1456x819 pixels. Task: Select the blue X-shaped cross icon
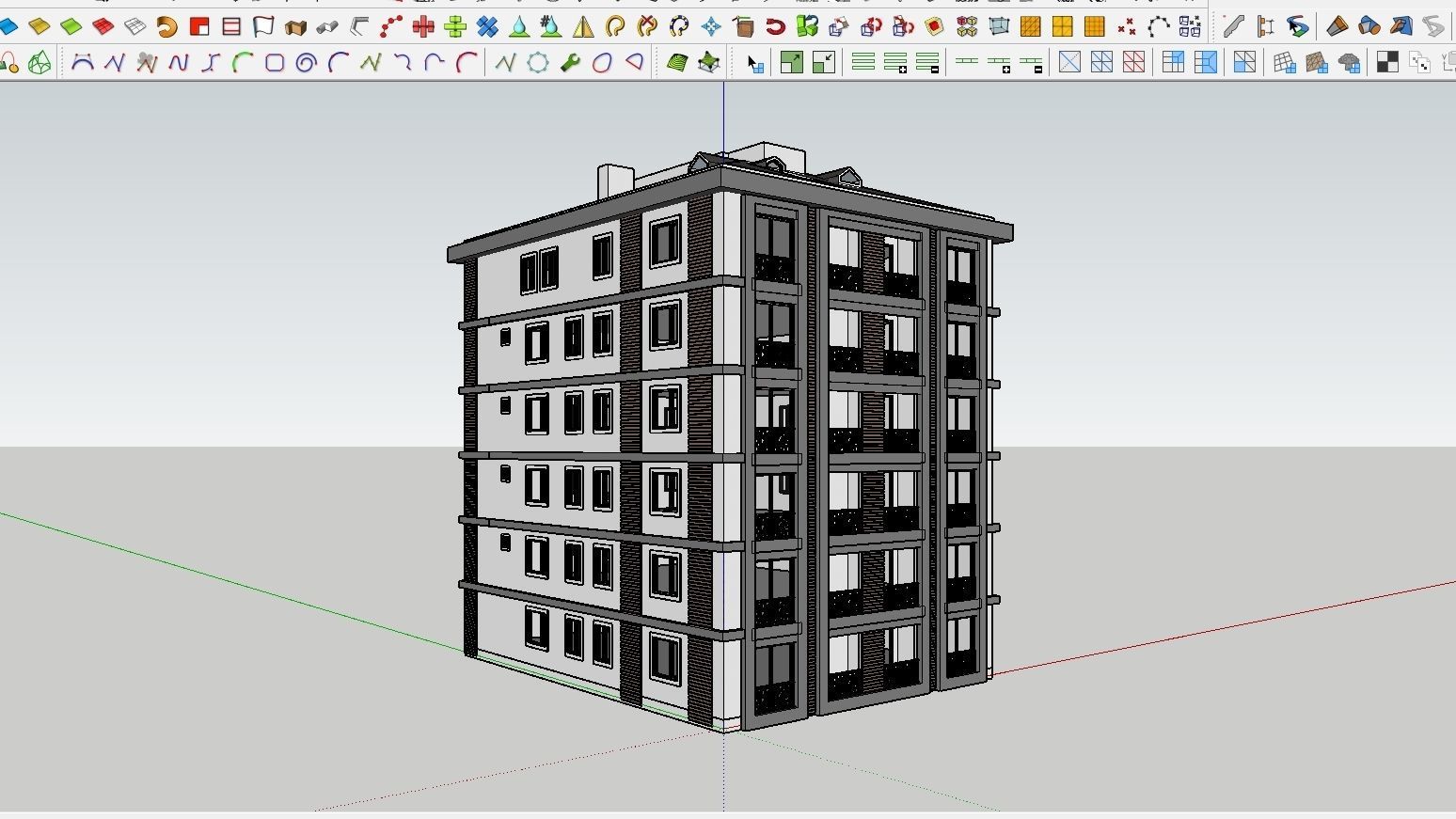coord(487,26)
